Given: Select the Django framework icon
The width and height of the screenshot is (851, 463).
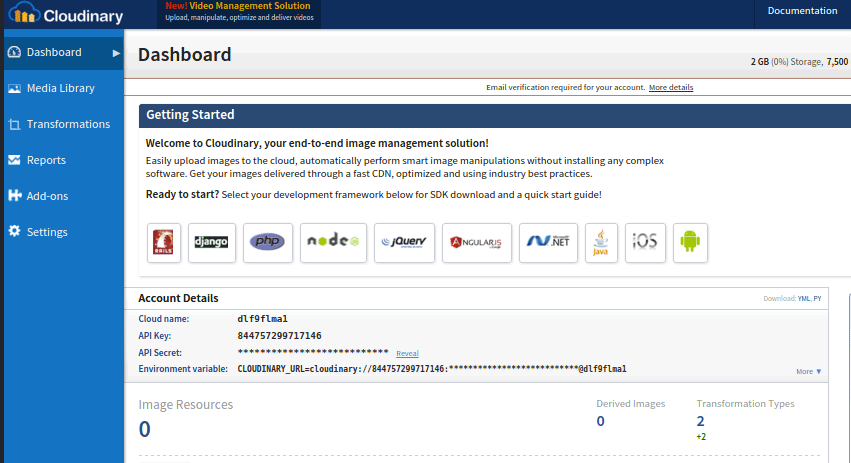Looking at the screenshot, I should coord(212,243).
